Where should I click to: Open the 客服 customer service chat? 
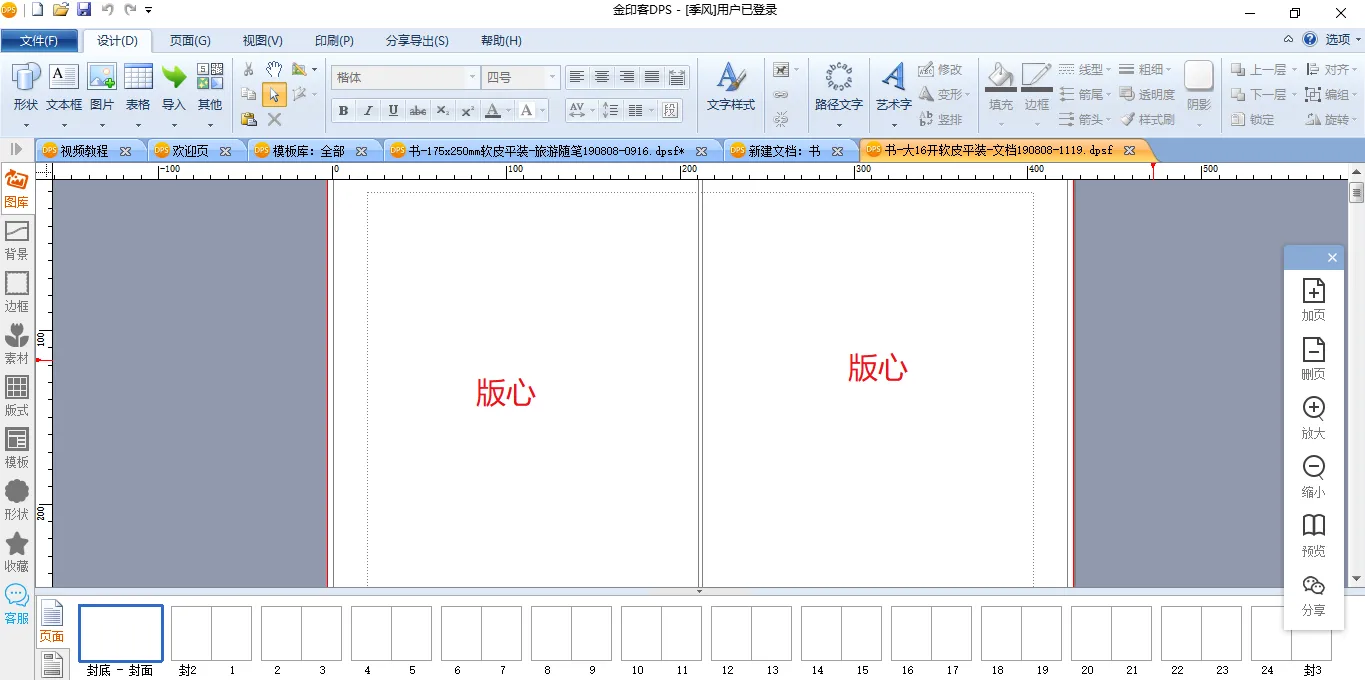[x=17, y=604]
